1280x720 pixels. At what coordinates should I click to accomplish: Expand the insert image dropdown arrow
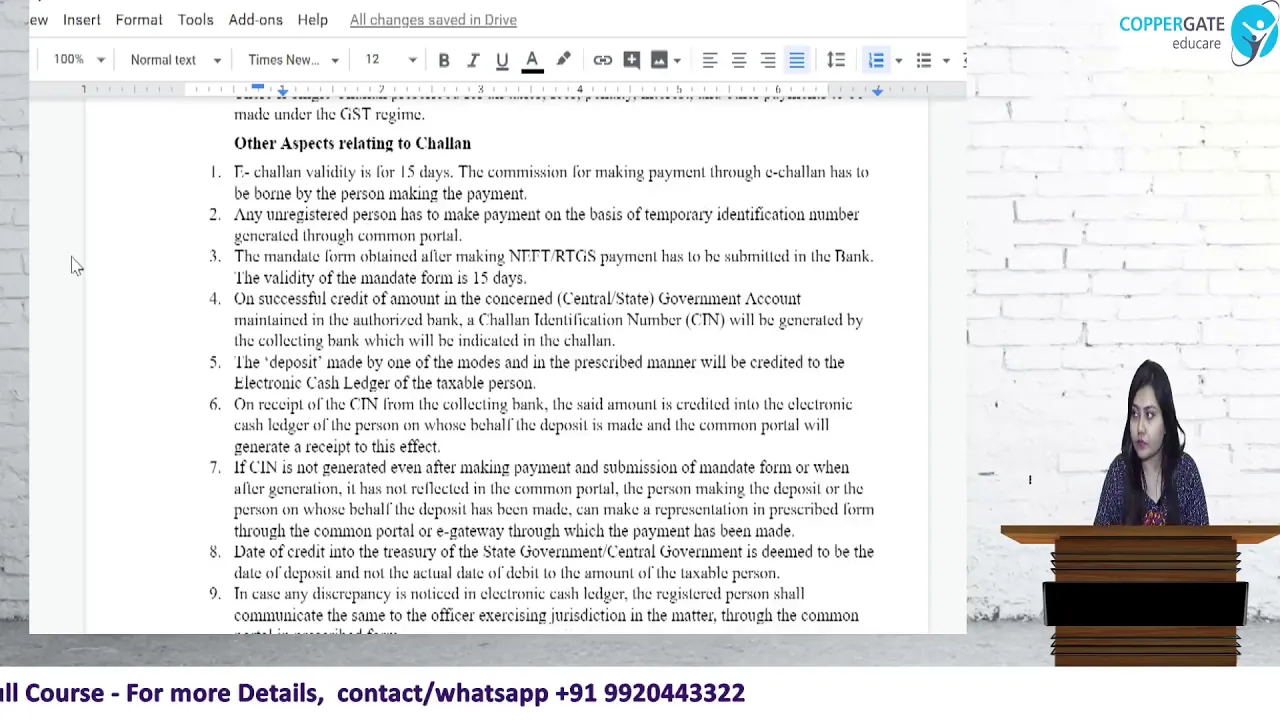click(x=677, y=60)
